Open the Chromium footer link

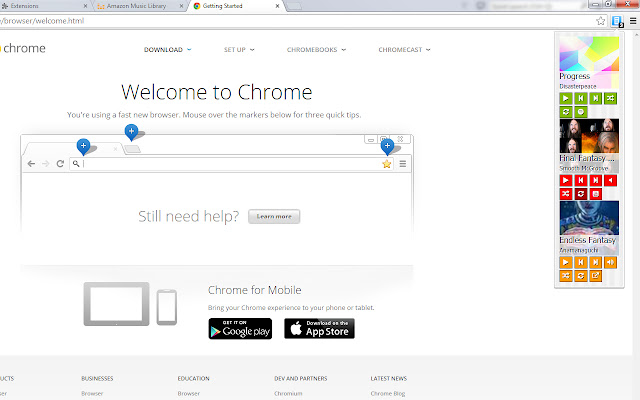(x=288, y=393)
